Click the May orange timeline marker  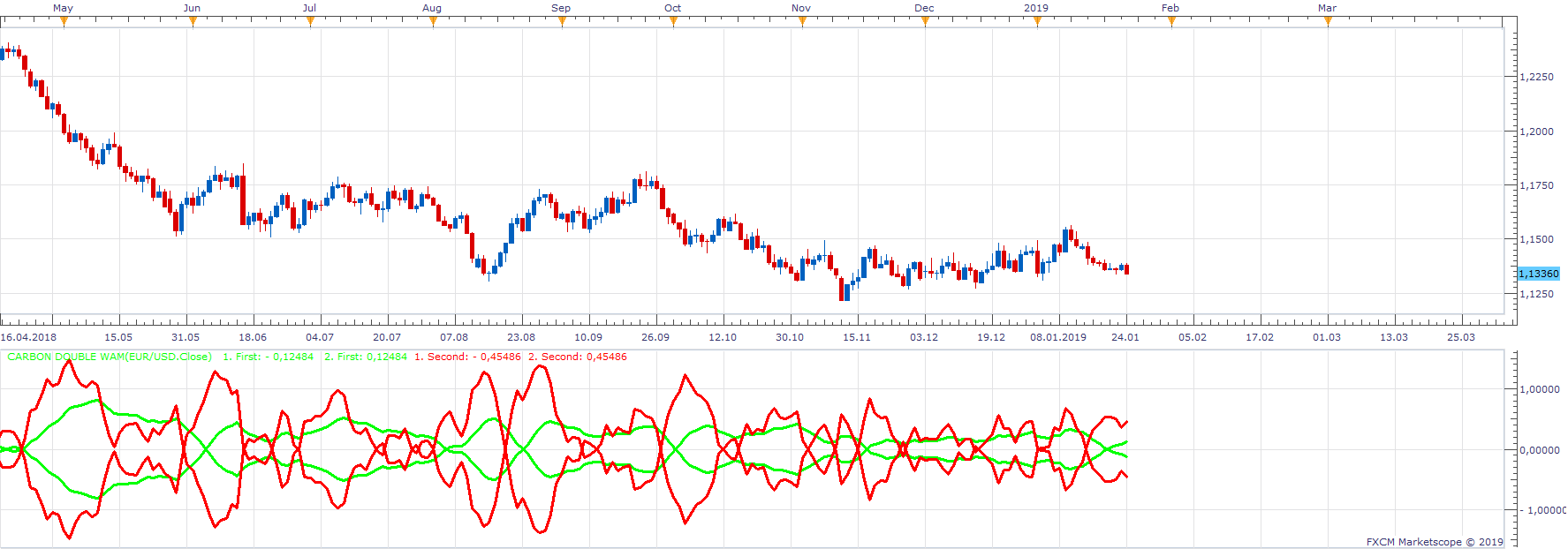[64, 22]
